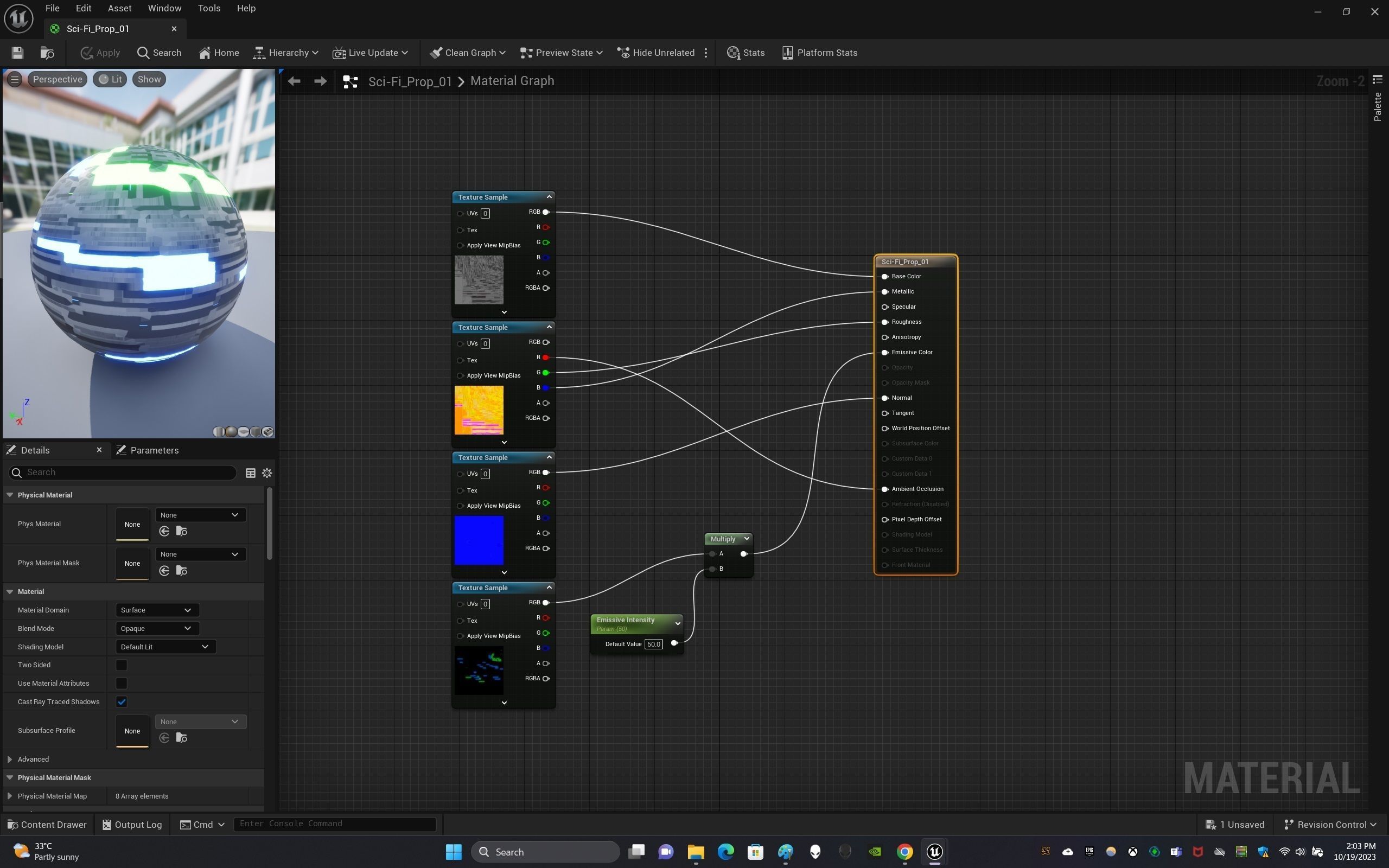Open the Content Drawer
Viewport: 1389px width, 868px height.
click(x=47, y=825)
